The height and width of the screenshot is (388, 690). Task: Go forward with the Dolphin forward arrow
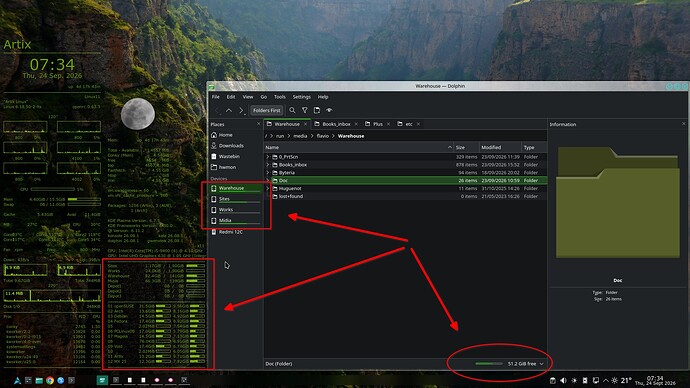click(x=241, y=110)
